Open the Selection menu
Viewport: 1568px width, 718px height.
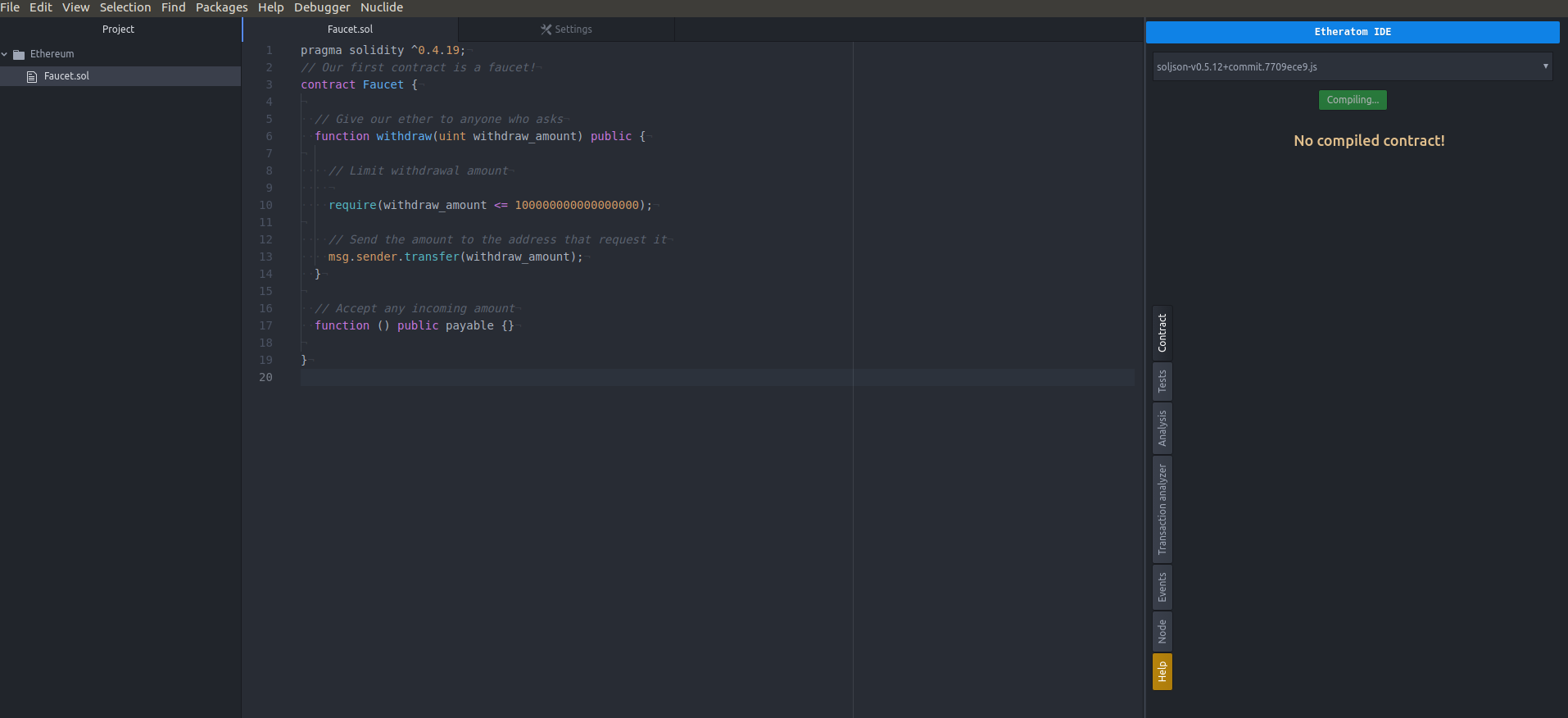[x=125, y=7]
